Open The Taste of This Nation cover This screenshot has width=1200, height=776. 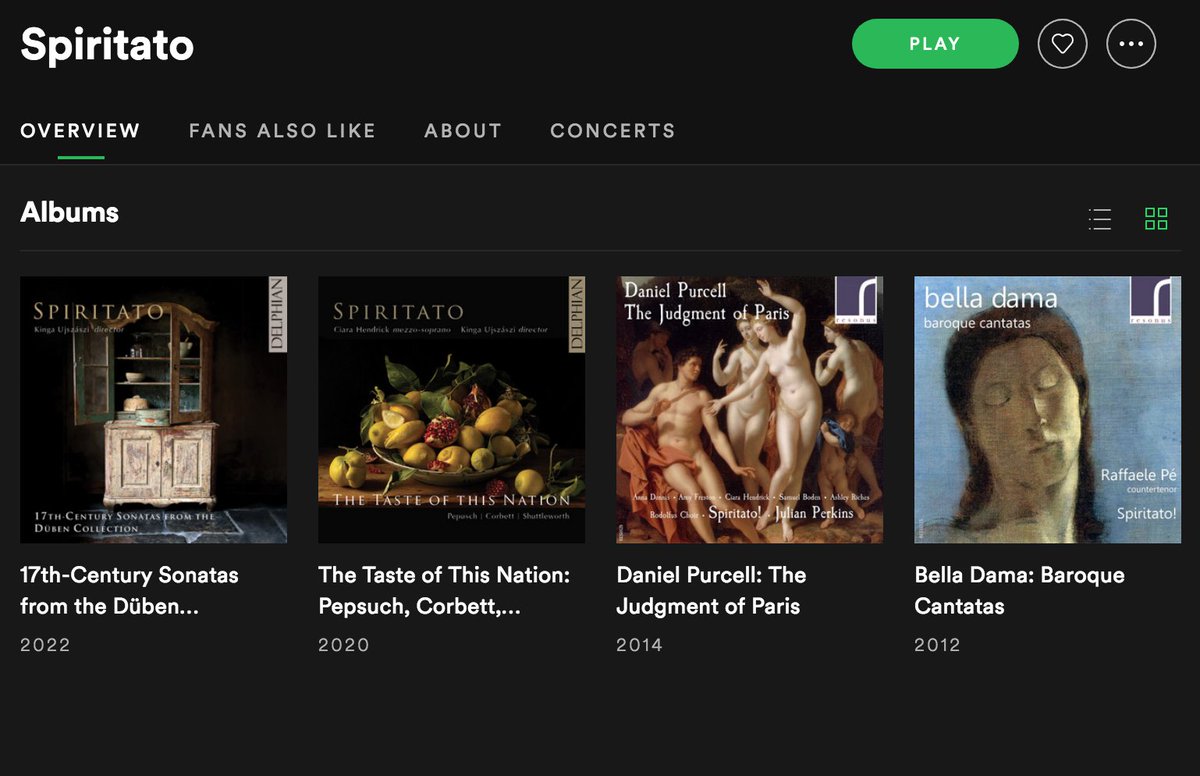click(x=451, y=410)
